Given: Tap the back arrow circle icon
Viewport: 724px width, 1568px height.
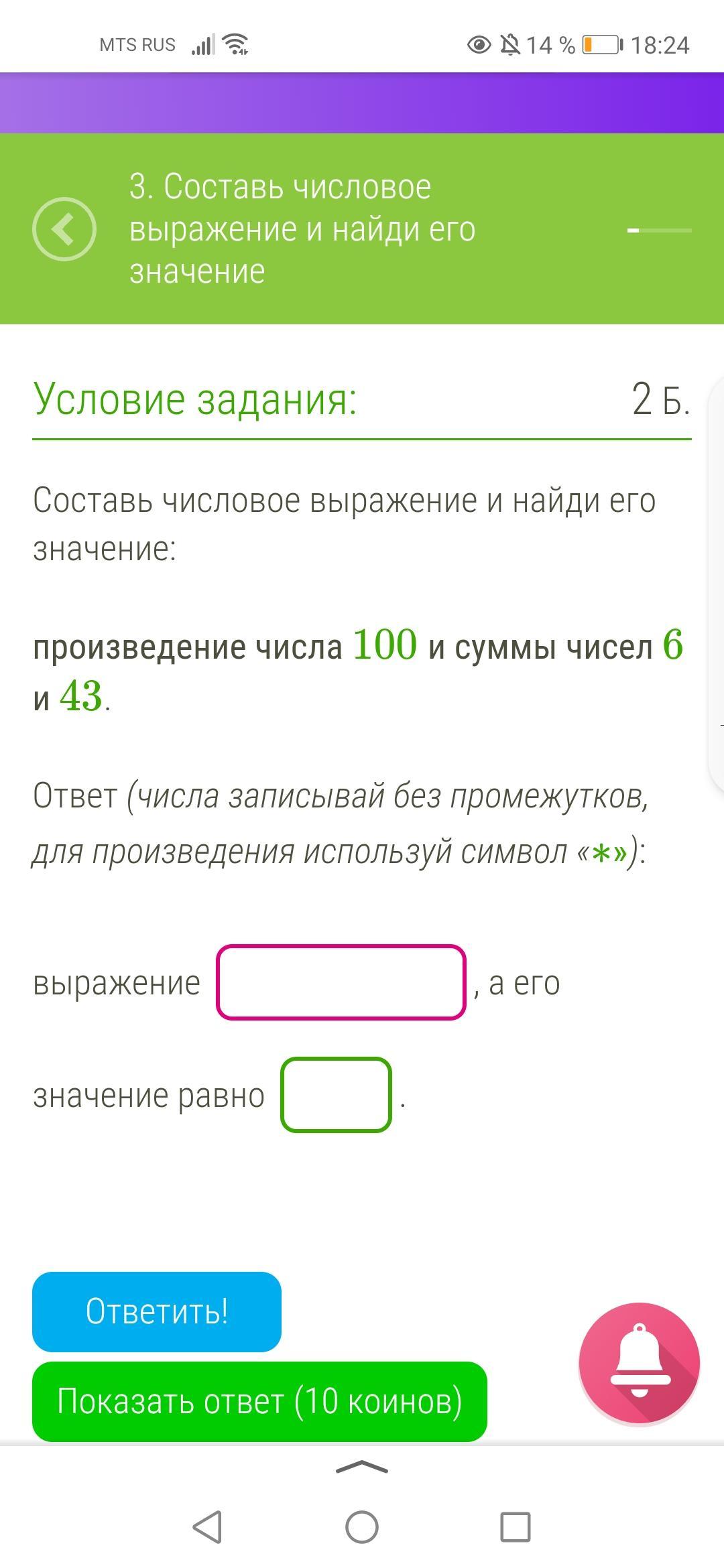Looking at the screenshot, I should coord(64,229).
